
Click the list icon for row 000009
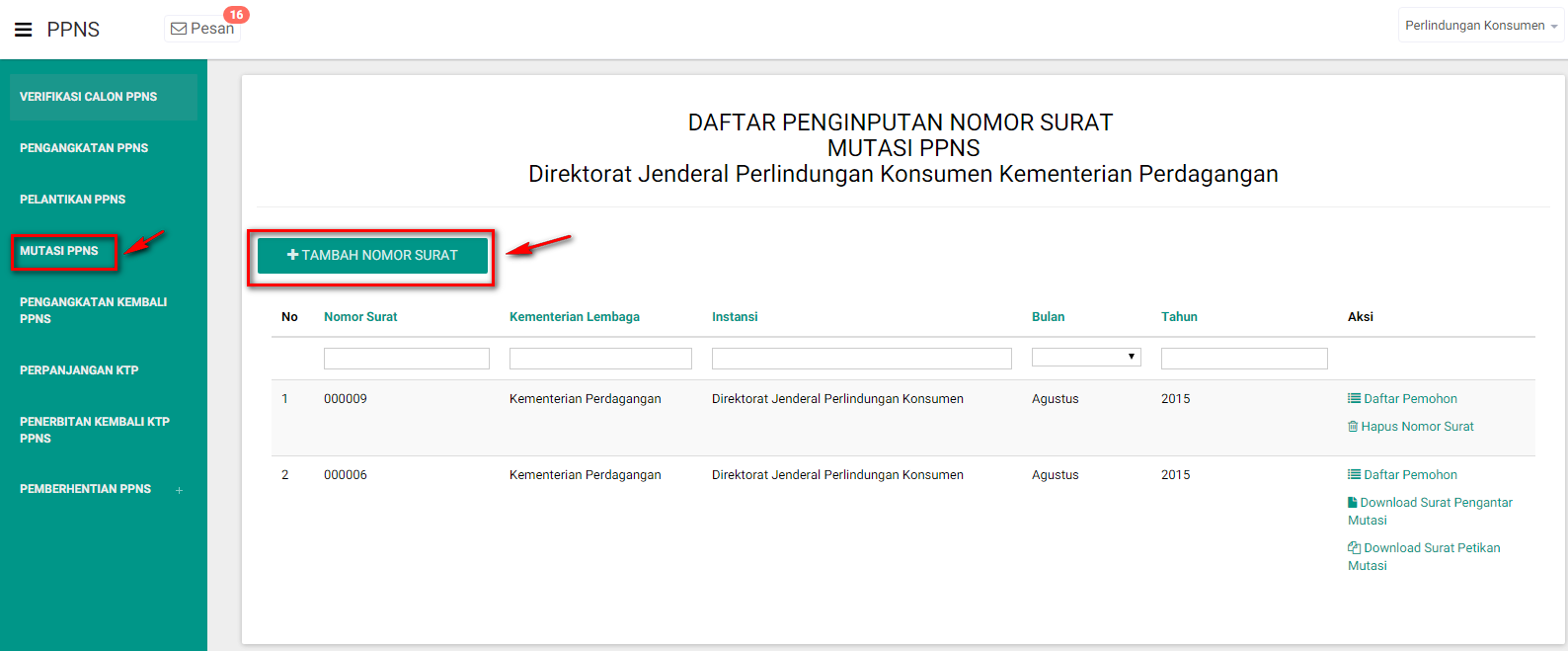pos(1354,398)
